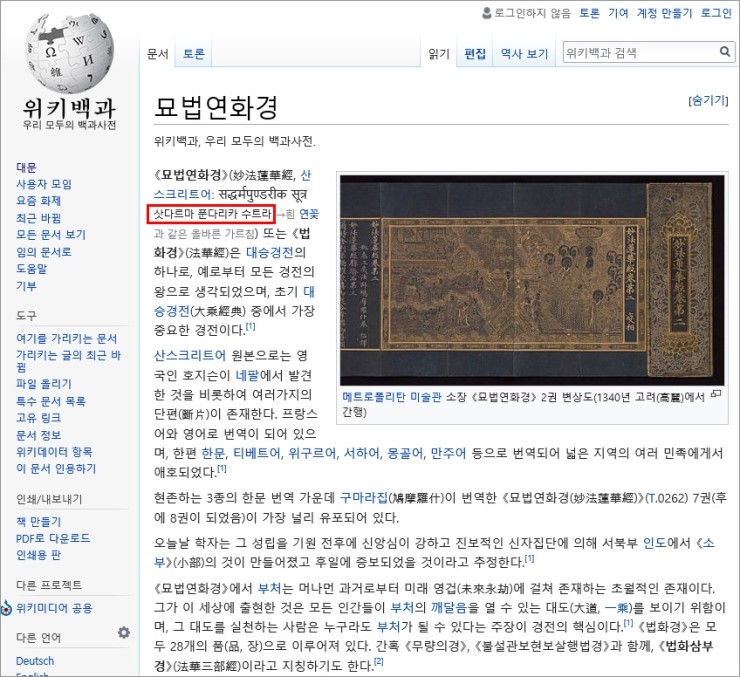740x677 pixels.
Task: Switch language to Deutsch
Action: pos(35,661)
